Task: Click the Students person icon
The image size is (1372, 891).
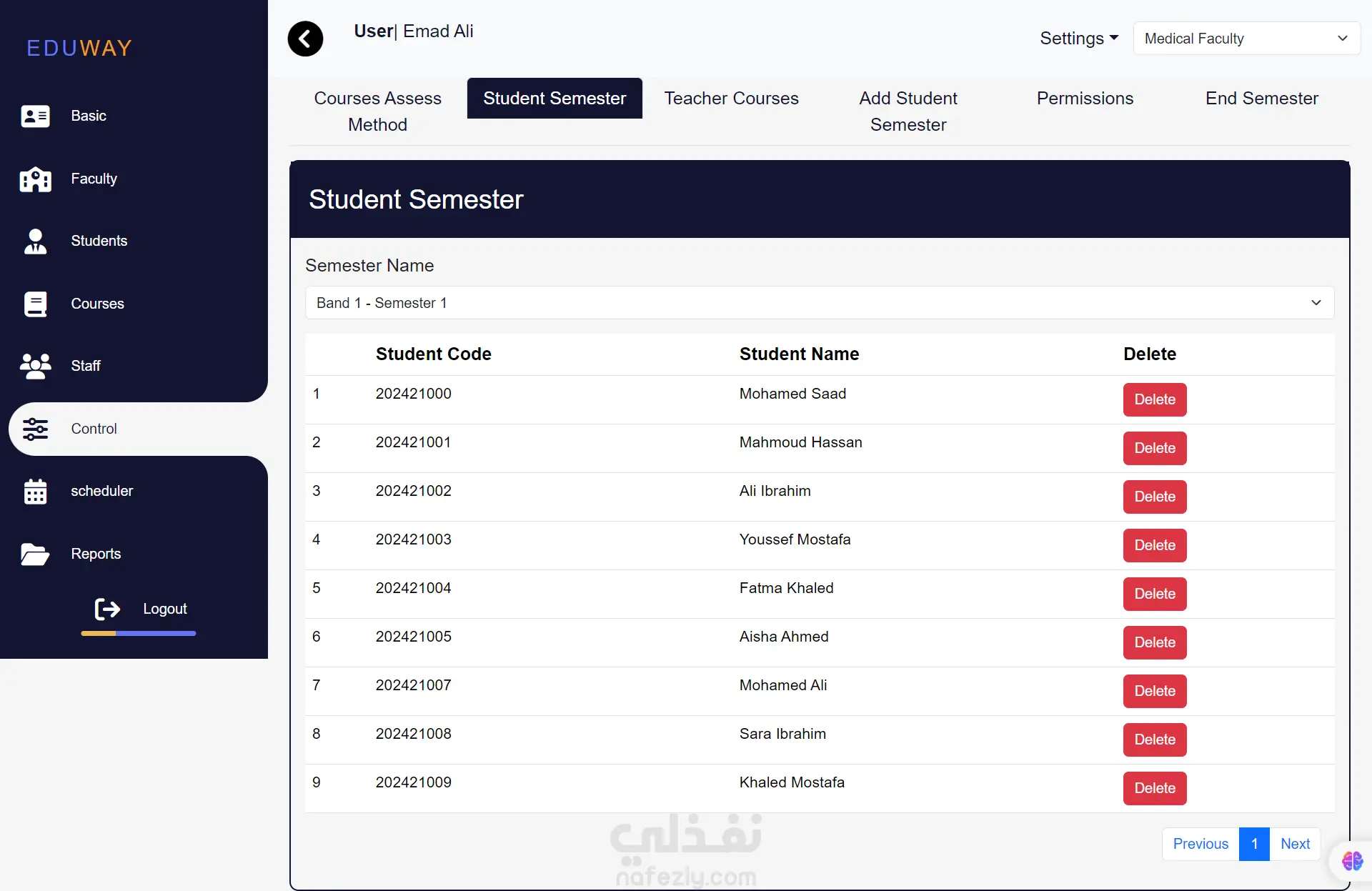Action: coord(35,242)
